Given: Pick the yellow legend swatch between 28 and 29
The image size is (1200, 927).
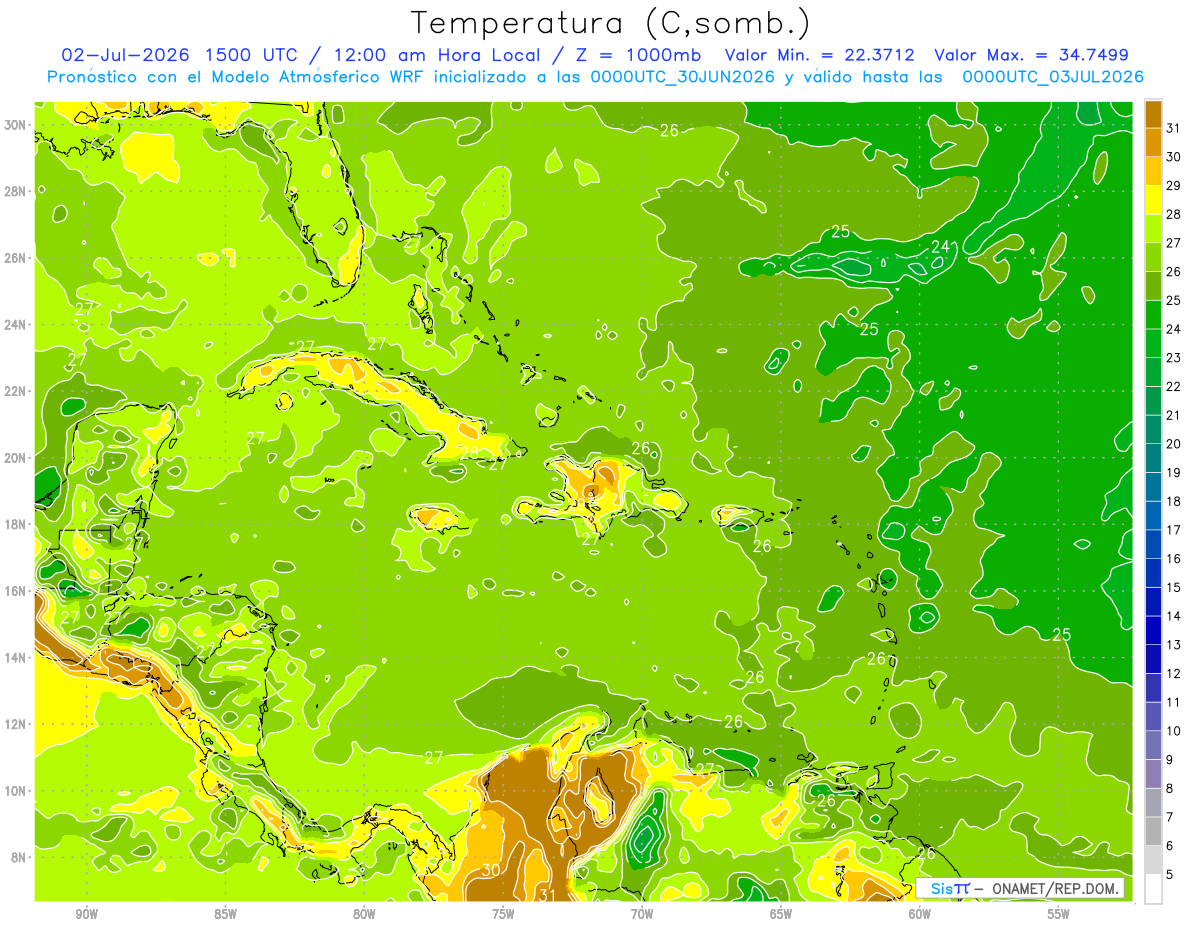Looking at the screenshot, I should 1153,200.
